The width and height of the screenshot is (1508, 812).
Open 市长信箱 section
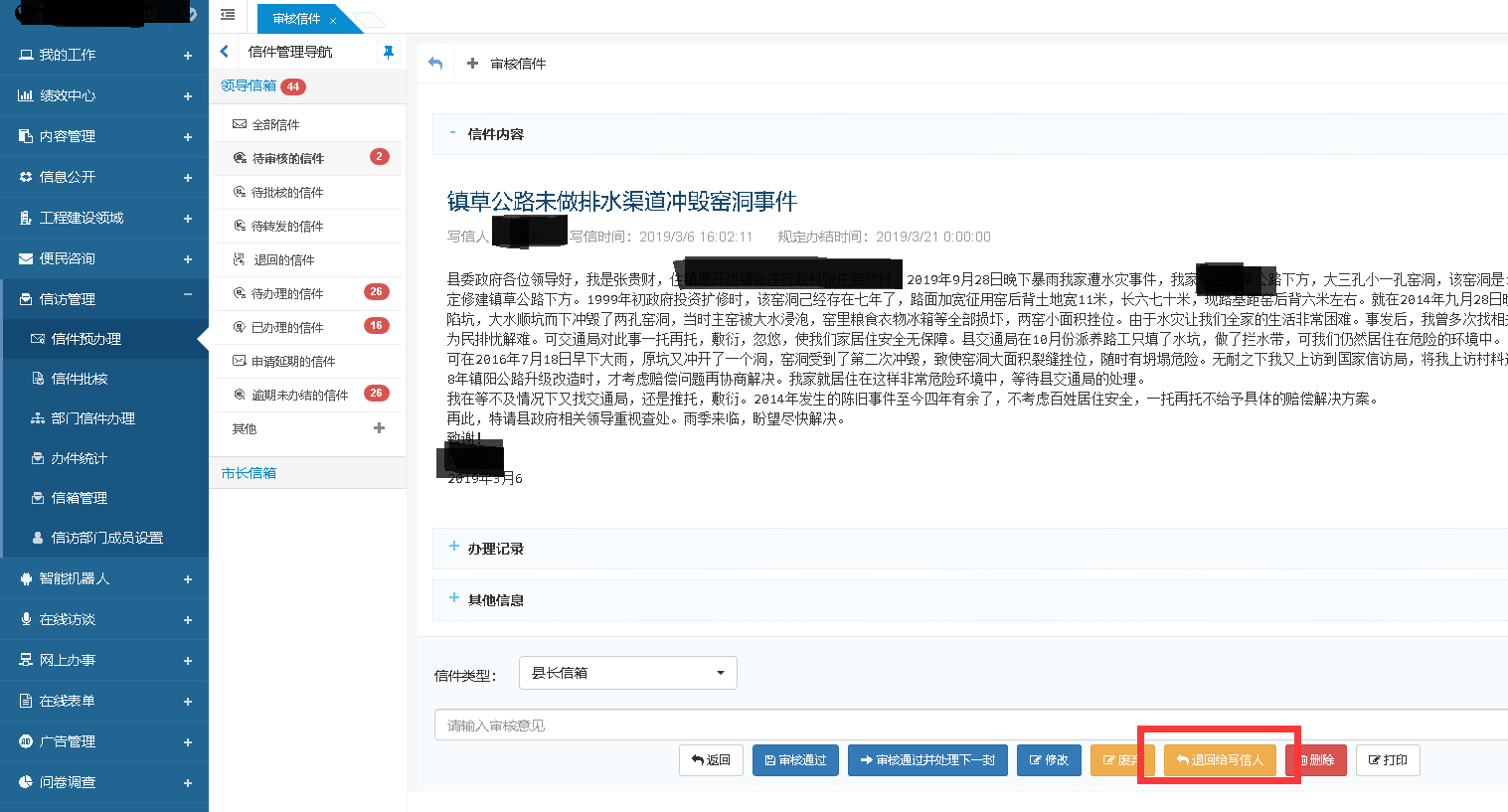point(249,473)
